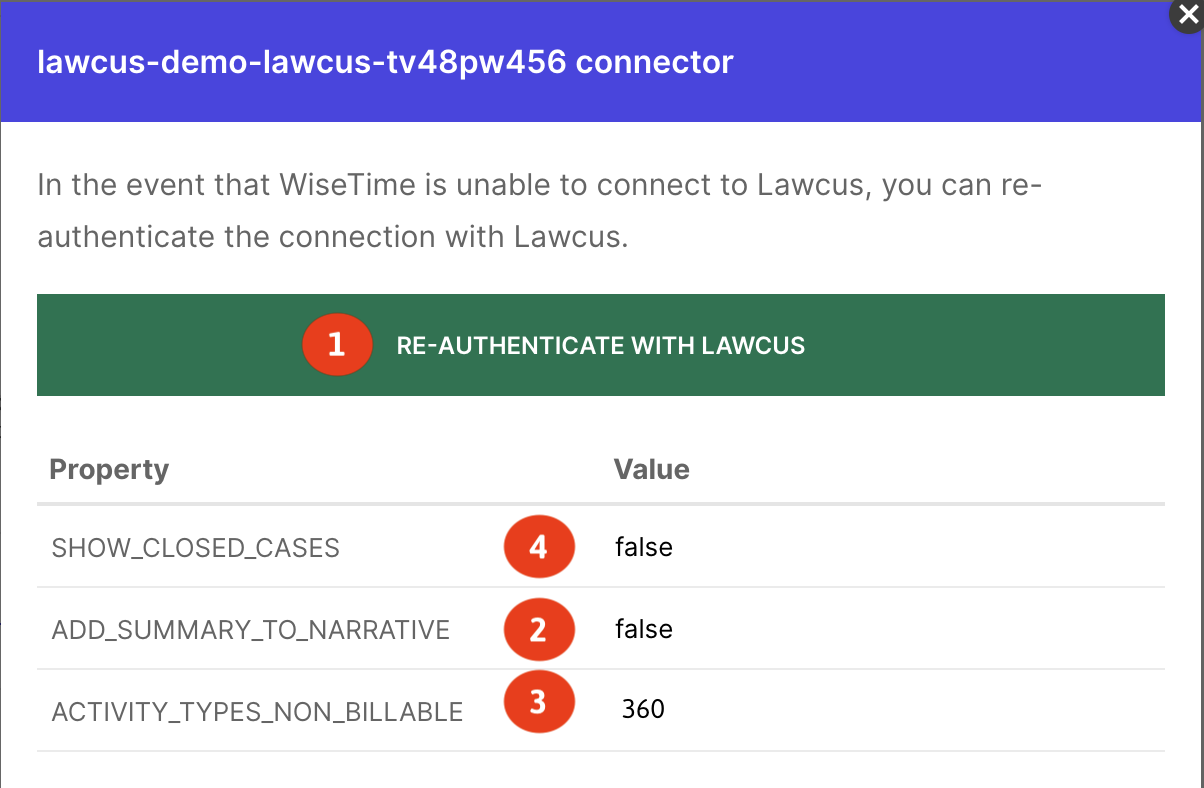This screenshot has height=788, width=1204.
Task: Select the SHOW_CLOSED_CASES property name
Action: click(196, 548)
